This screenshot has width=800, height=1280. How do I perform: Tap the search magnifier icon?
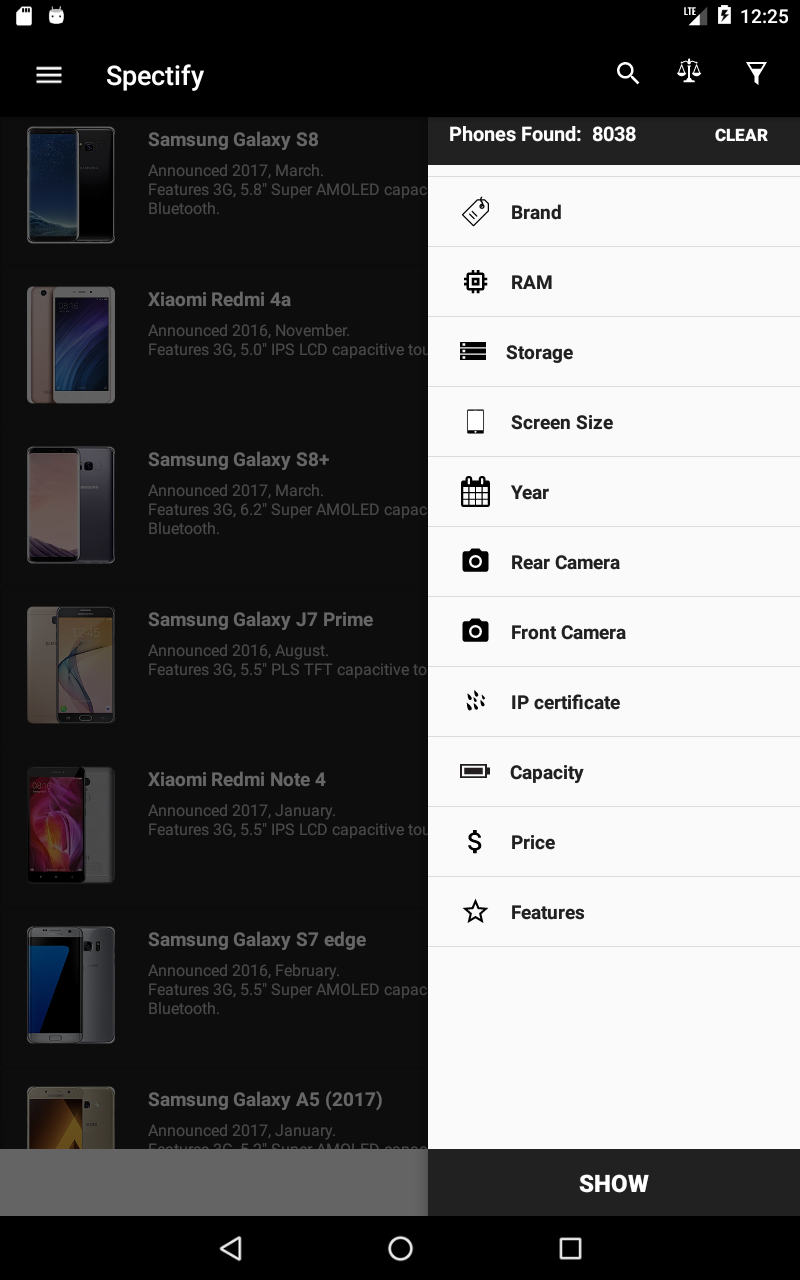coord(628,73)
